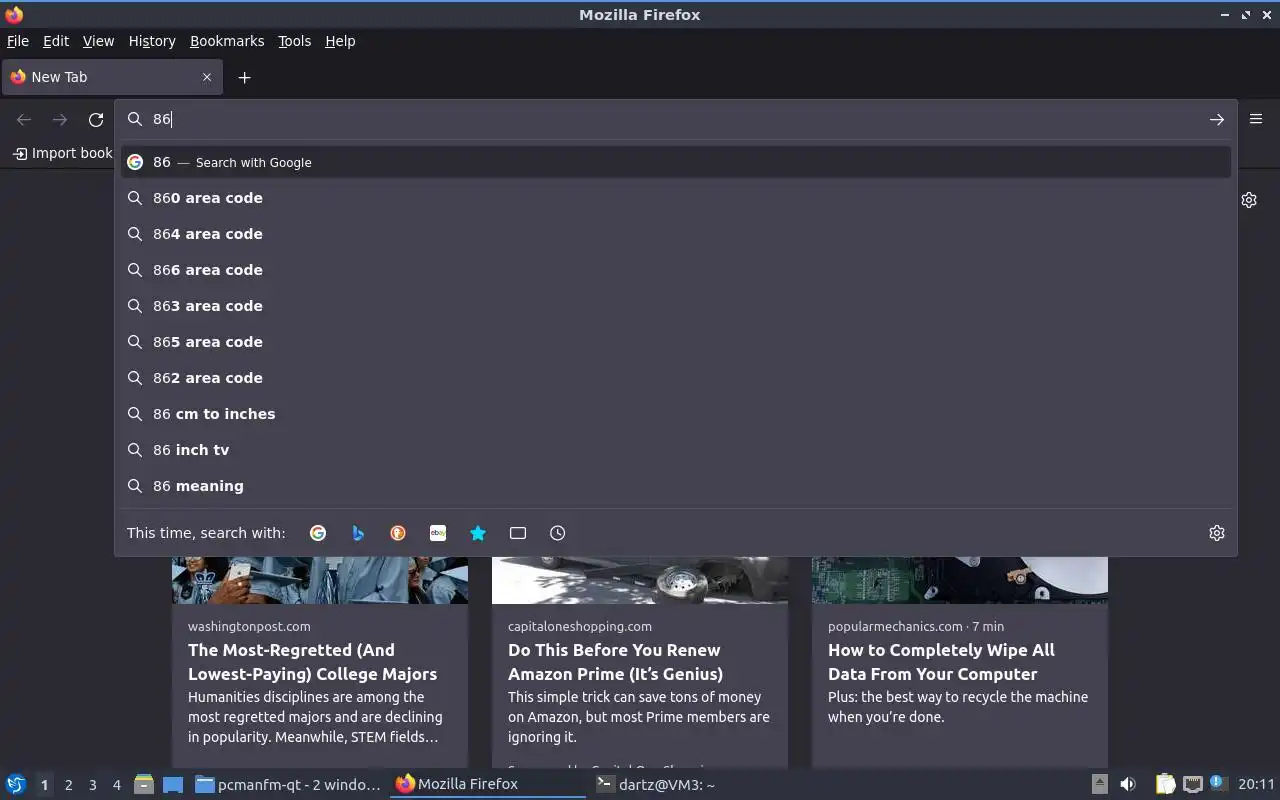The height and width of the screenshot is (800, 1280).
Task: Go forward one page
Action: 60,119
